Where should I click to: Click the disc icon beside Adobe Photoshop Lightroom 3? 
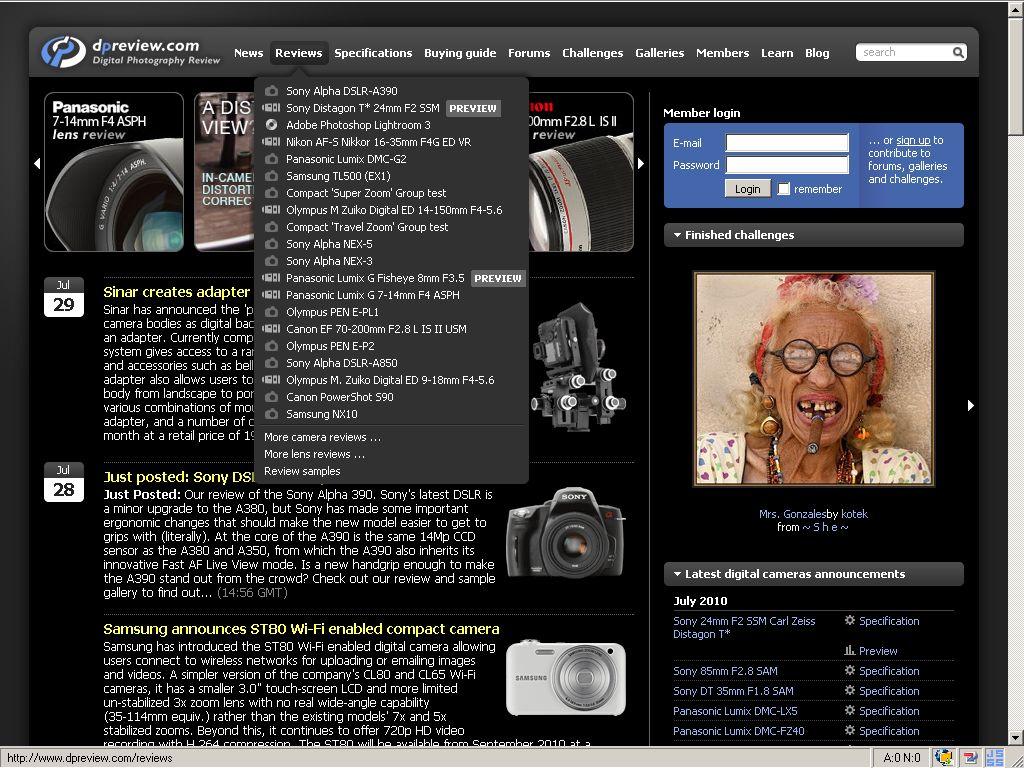271,125
